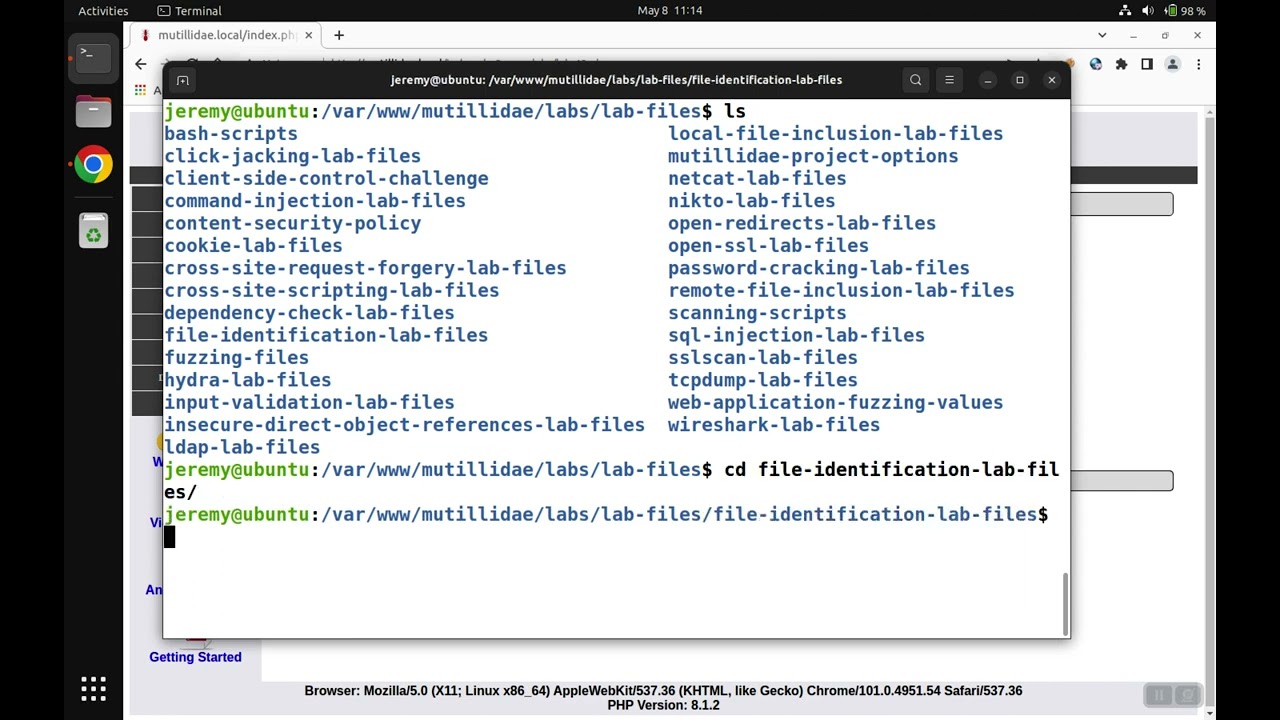
Task: Click password-cracking-lab-files entry
Action: [819, 268]
